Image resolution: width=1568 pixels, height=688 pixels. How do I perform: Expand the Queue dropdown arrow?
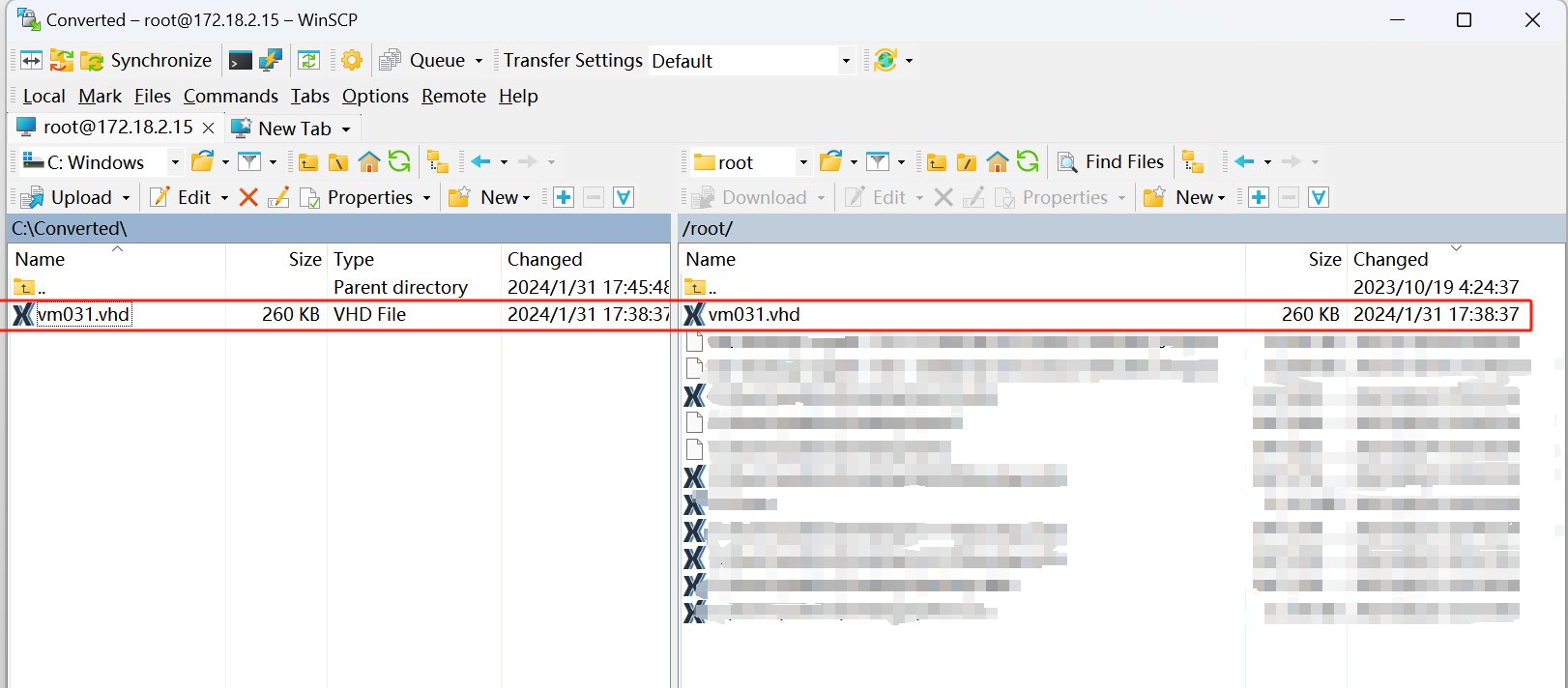point(479,61)
